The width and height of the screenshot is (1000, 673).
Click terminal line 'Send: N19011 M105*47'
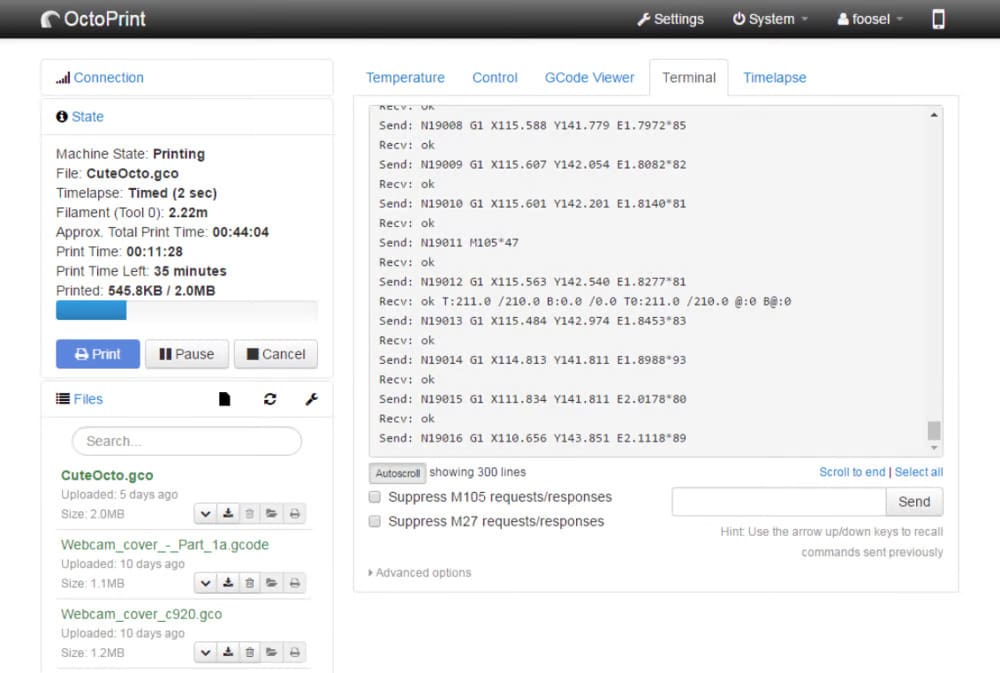pyautogui.click(x=449, y=243)
